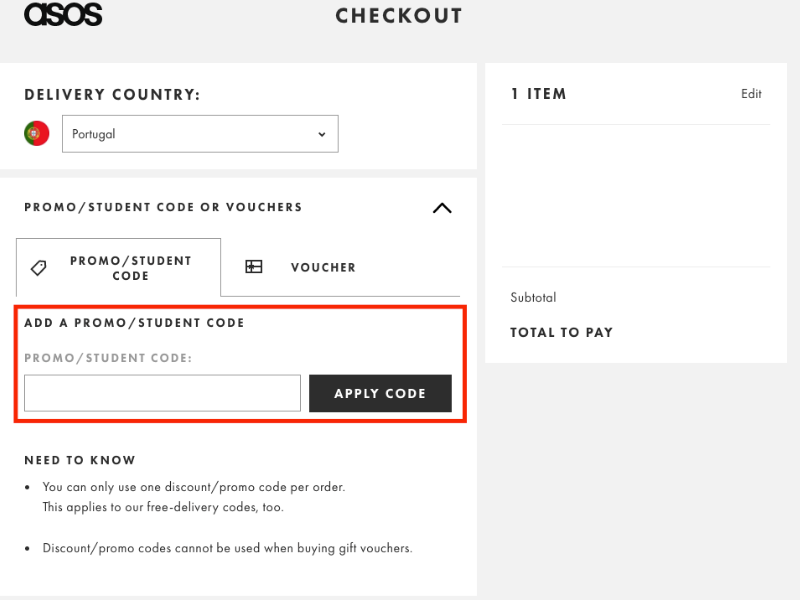Click the Promo/Student Code or Vouchers heading
This screenshot has width=800, height=600.
pyautogui.click(x=163, y=207)
